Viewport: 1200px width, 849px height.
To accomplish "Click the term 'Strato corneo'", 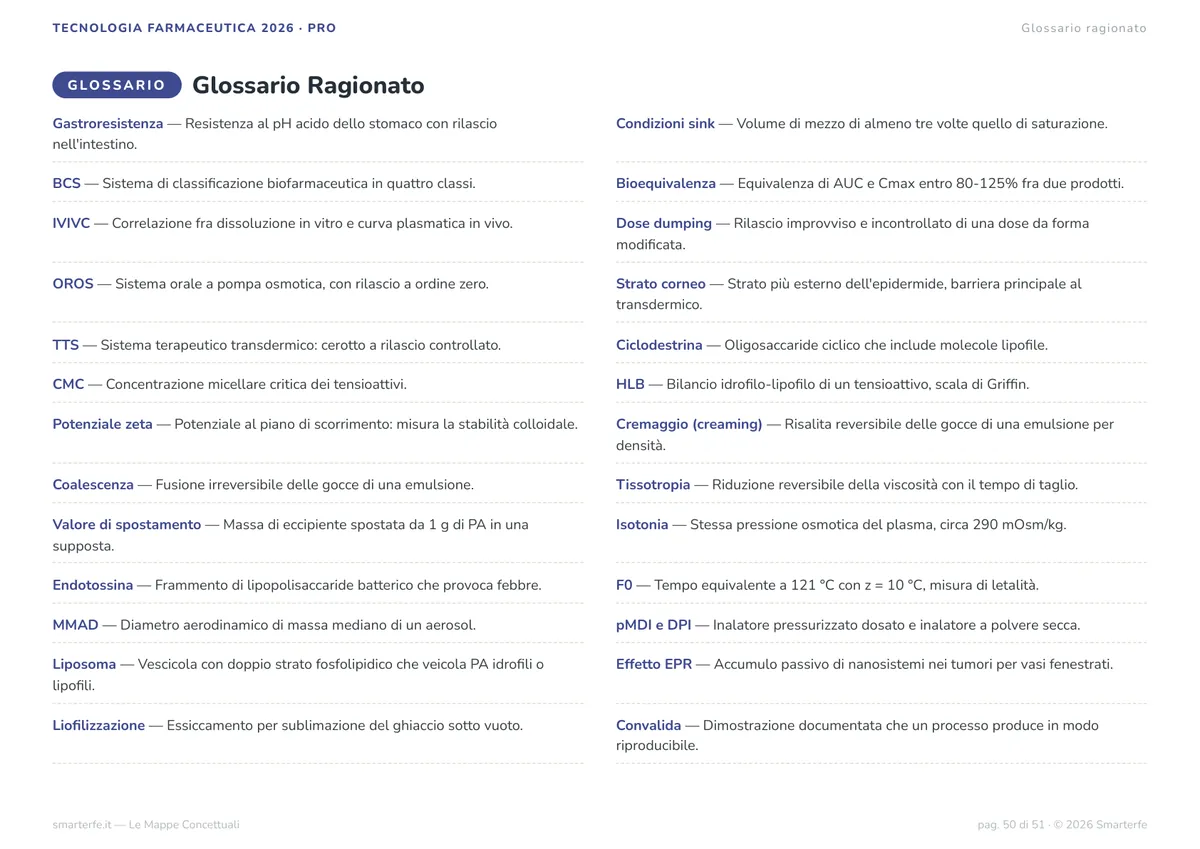I will pyautogui.click(x=661, y=284).
